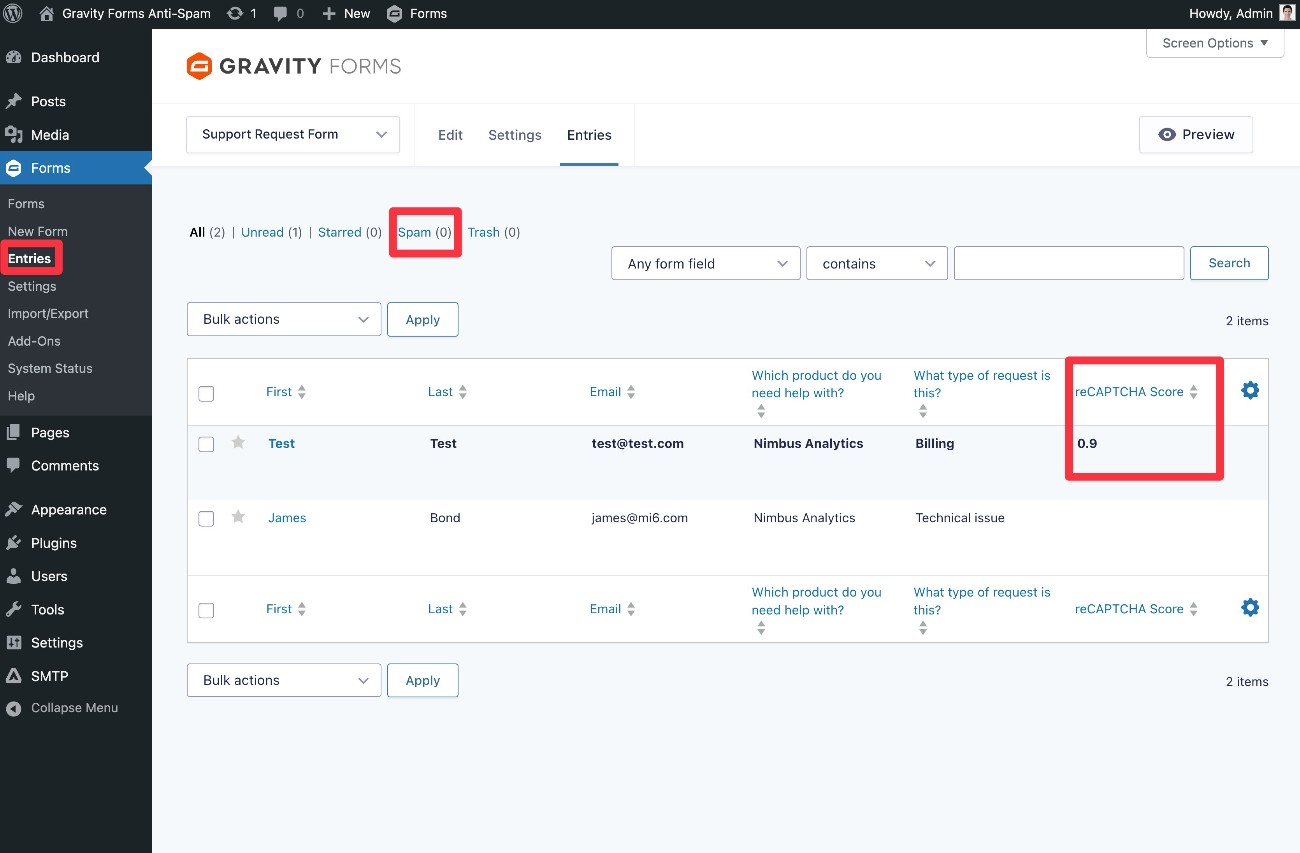
Task: Click the updates icon in admin bar
Action: 235,14
